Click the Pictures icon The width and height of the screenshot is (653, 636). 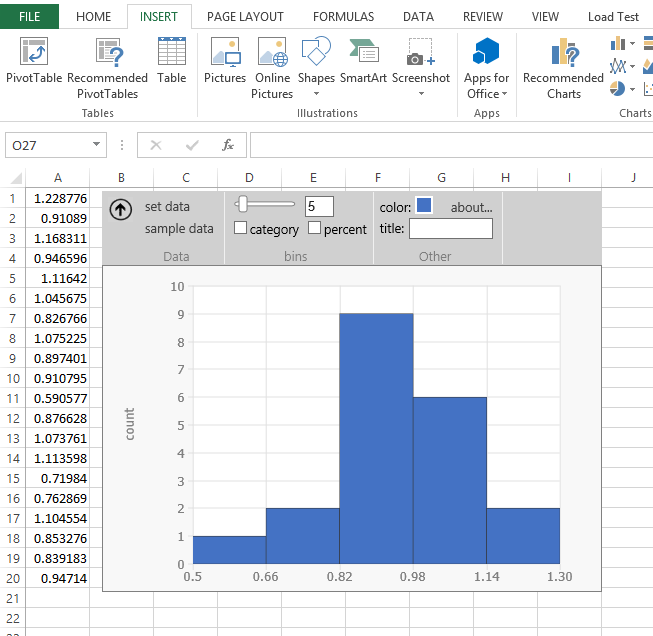224,53
